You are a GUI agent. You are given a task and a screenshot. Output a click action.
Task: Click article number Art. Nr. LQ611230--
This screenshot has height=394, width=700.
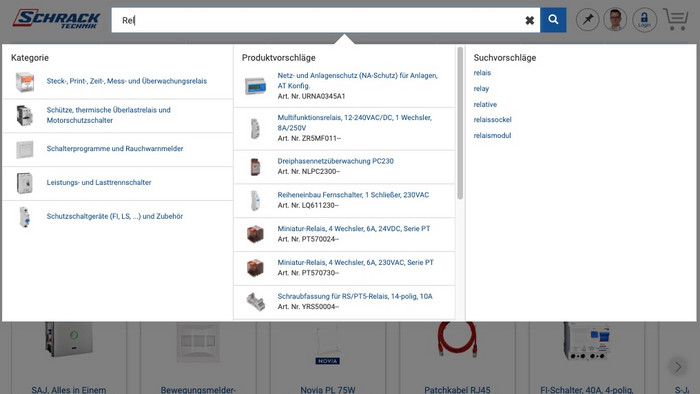tap(308, 206)
